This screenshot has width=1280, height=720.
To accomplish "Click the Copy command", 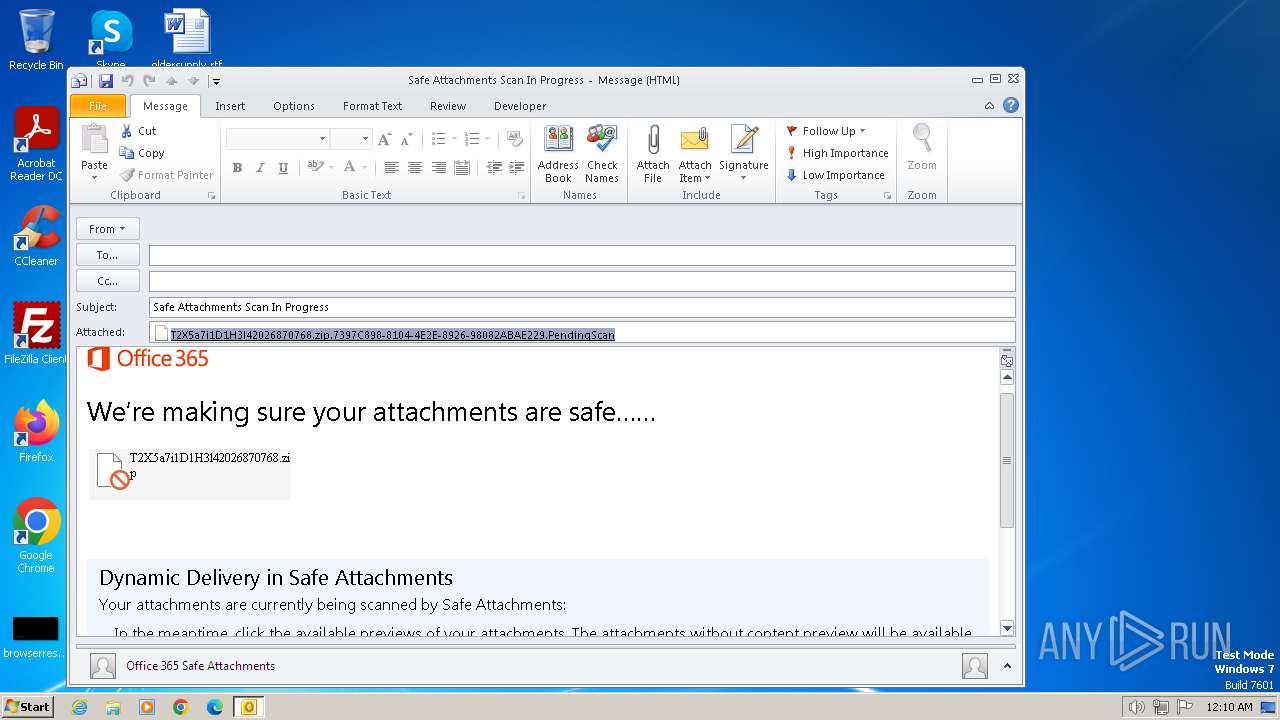I will pyautogui.click(x=142, y=153).
